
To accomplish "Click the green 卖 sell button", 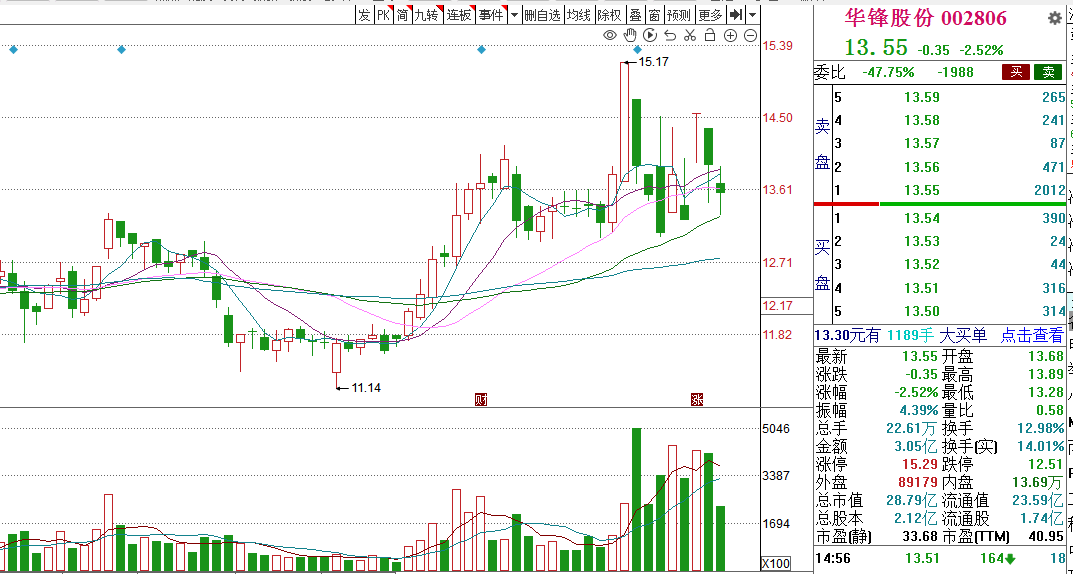I will [1047, 72].
